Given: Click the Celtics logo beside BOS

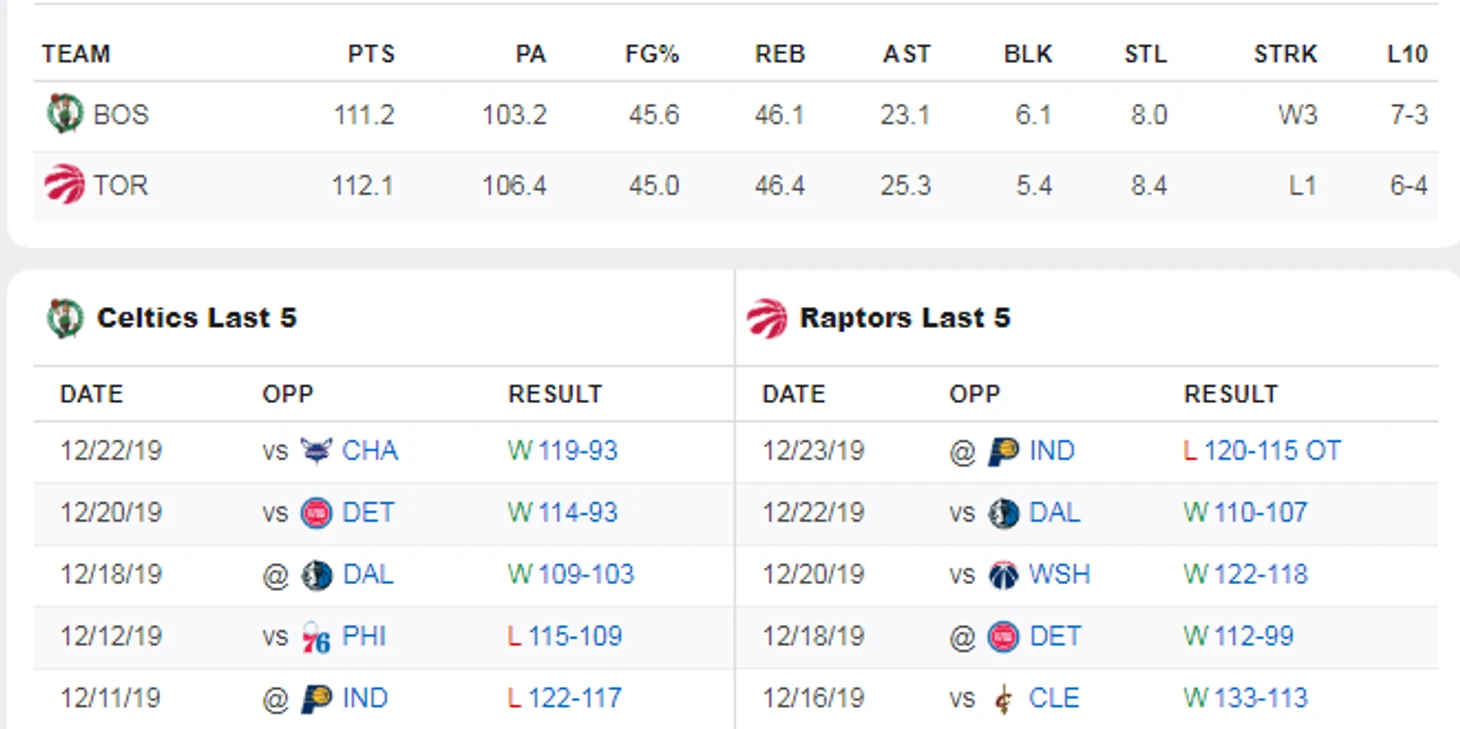Looking at the screenshot, I should tap(65, 115).
